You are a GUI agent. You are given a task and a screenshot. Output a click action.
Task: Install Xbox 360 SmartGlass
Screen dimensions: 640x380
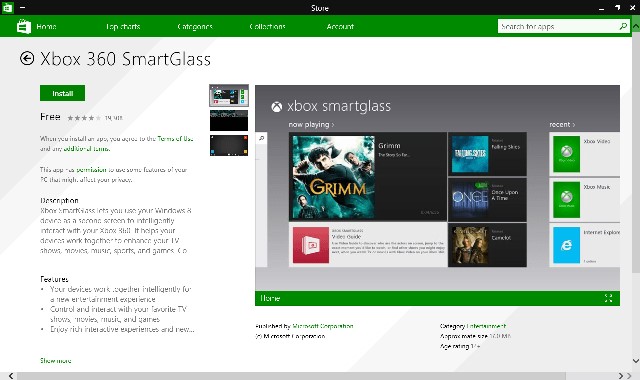click(x=62, y=93)
